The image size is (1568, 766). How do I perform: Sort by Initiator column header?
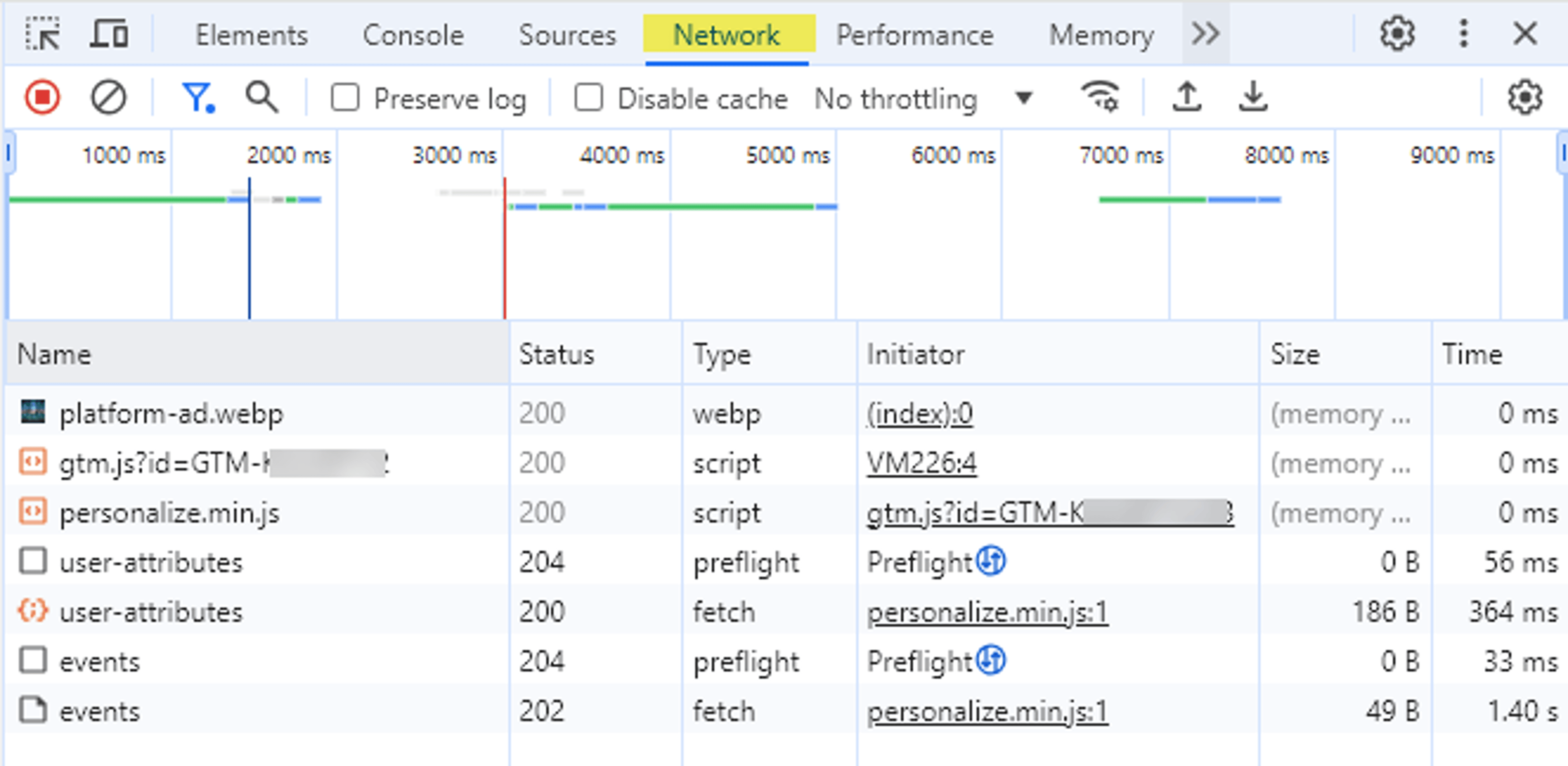click(1058, 354)
